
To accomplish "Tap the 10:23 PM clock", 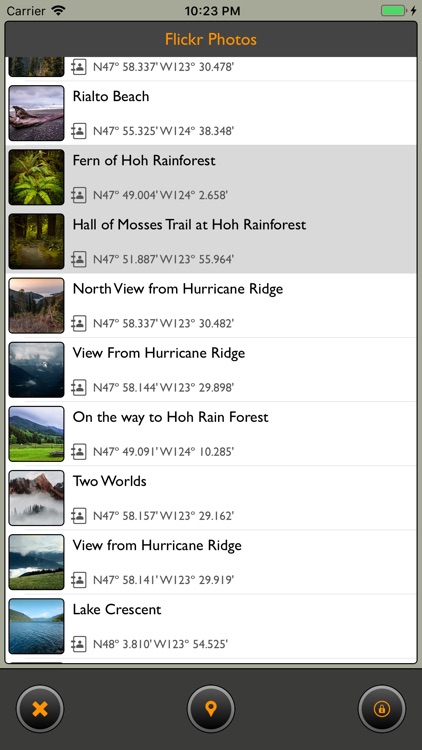I will [x=212, y=11].
